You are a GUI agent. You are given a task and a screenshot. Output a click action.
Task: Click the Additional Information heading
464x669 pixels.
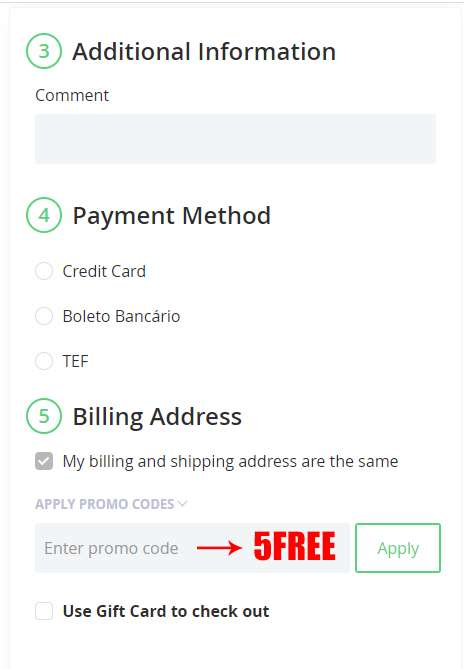(204, 52)
